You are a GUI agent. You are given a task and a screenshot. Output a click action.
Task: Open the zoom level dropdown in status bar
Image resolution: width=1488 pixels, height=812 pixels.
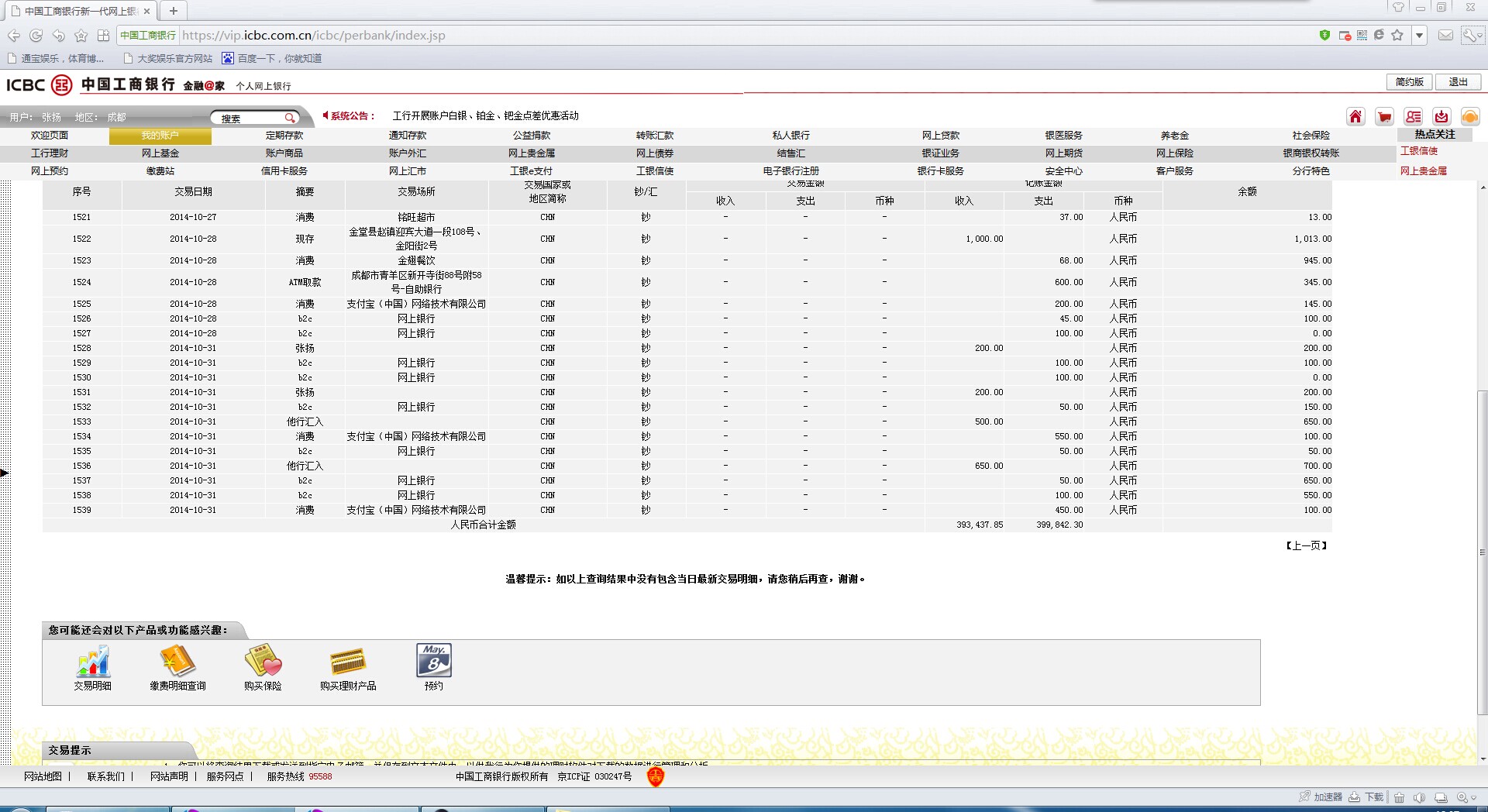coord(1472,797)
